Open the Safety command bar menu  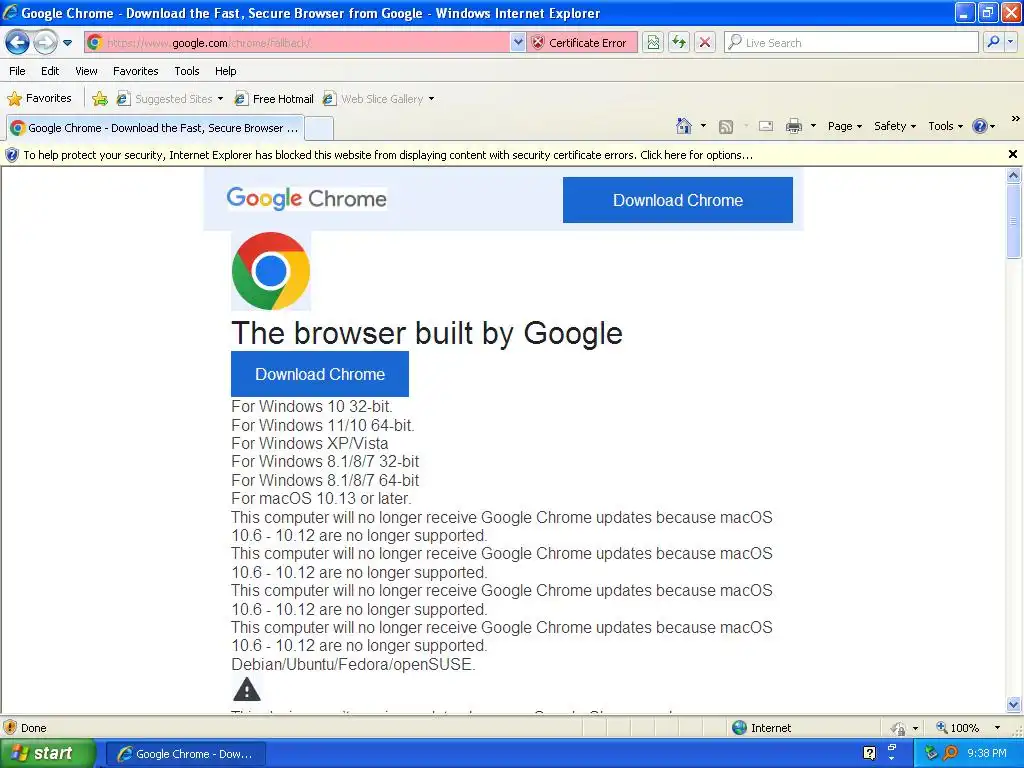click(895, 126)
